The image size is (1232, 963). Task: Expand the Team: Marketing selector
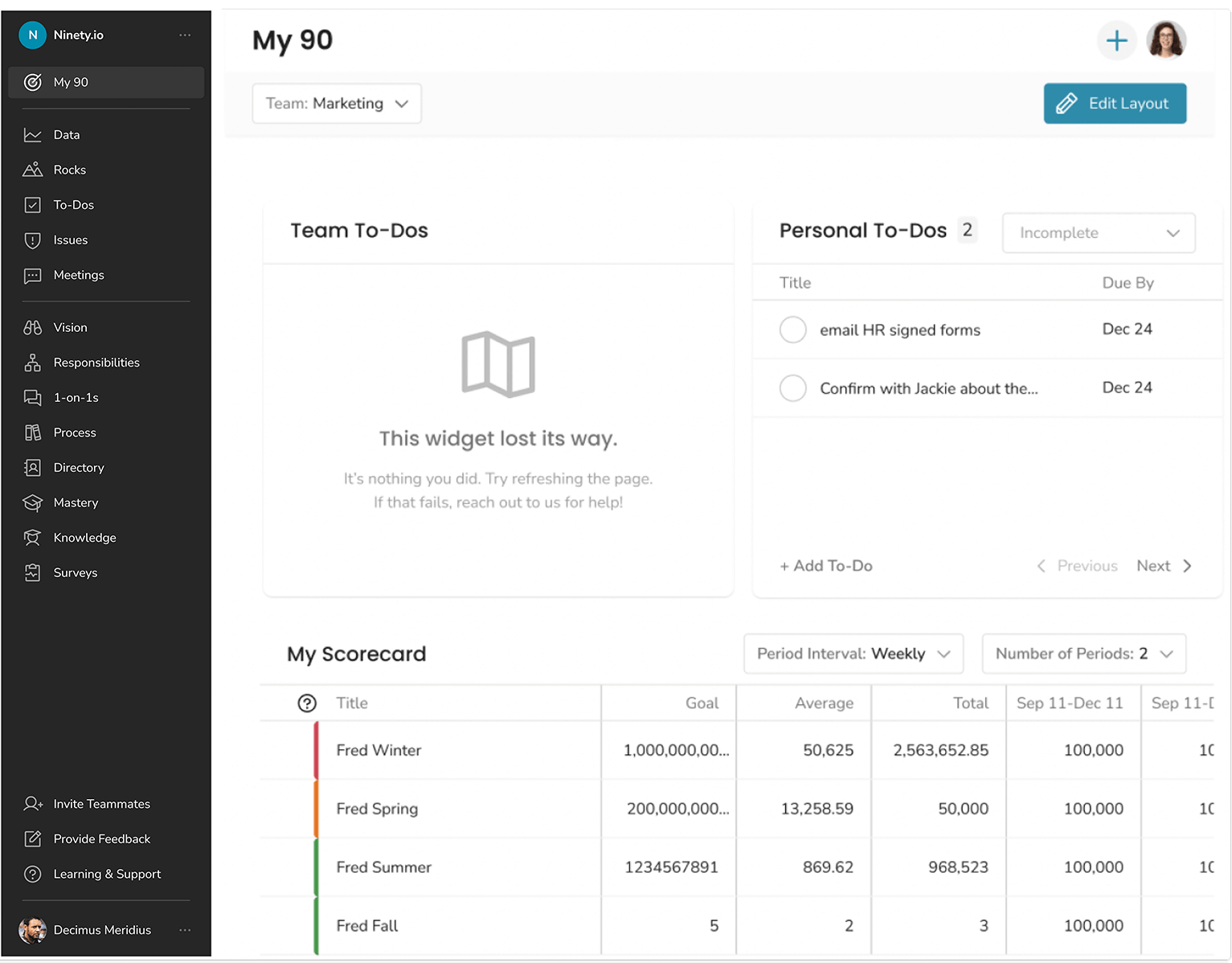[x=336, y=103]
